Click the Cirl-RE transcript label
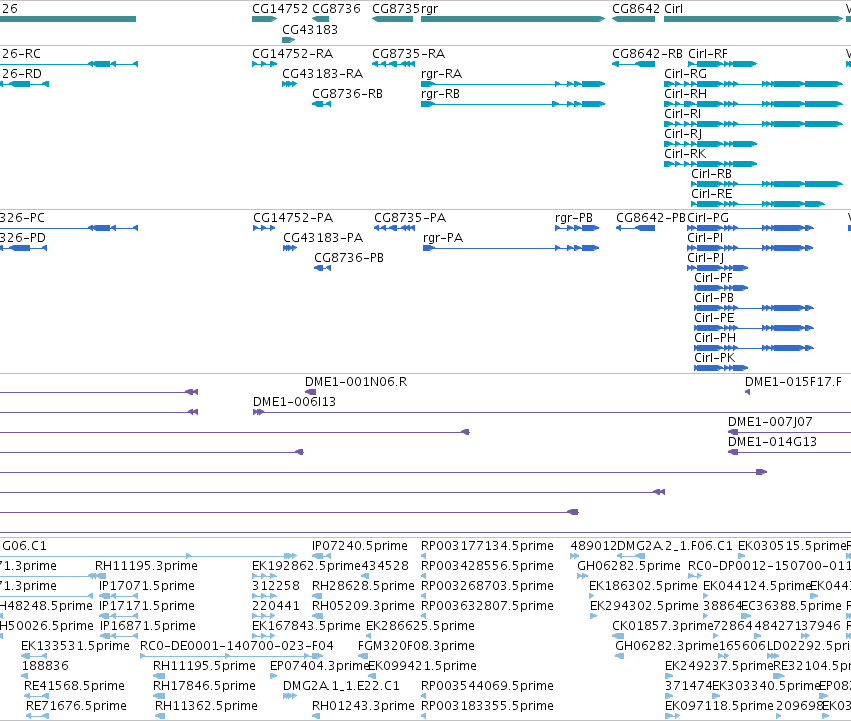Viewport: 851px width, 721px height. [x=712, y=194]
